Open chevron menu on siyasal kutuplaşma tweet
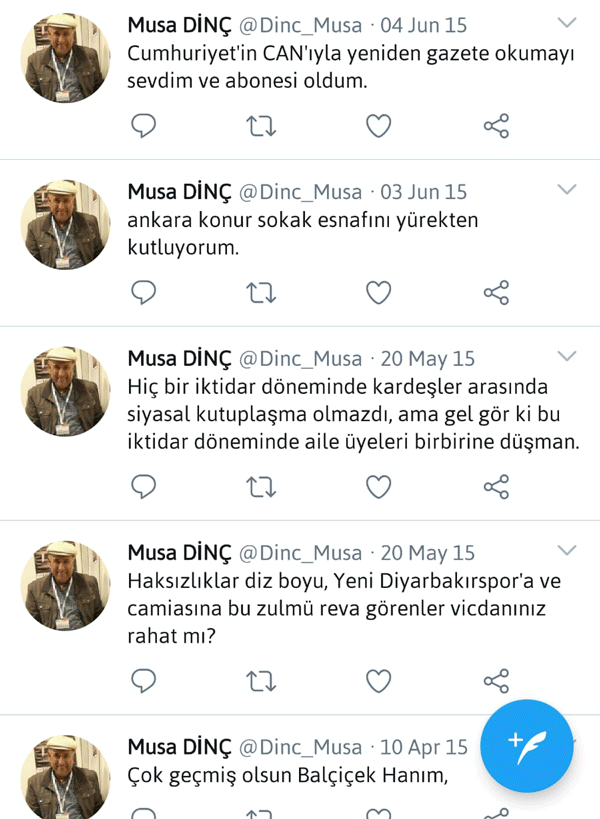This screenshot has width=600, height=819. [x=567, y=356]
